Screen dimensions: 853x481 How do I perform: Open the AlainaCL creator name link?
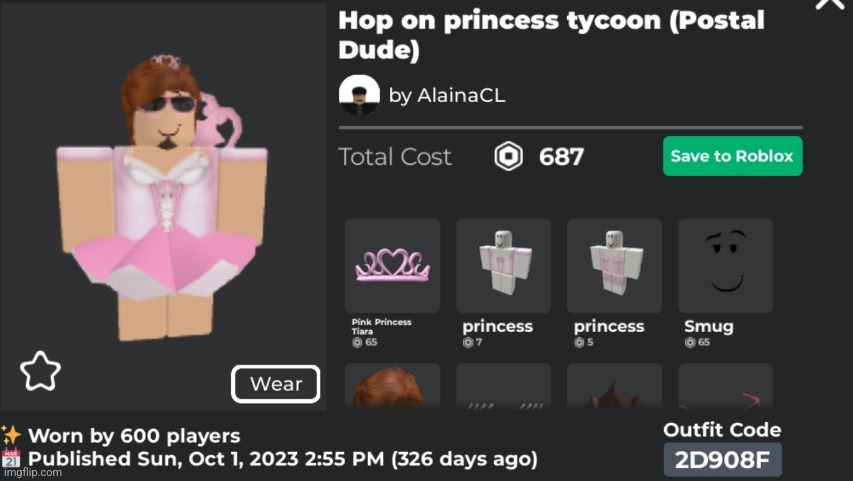point(447,96)
